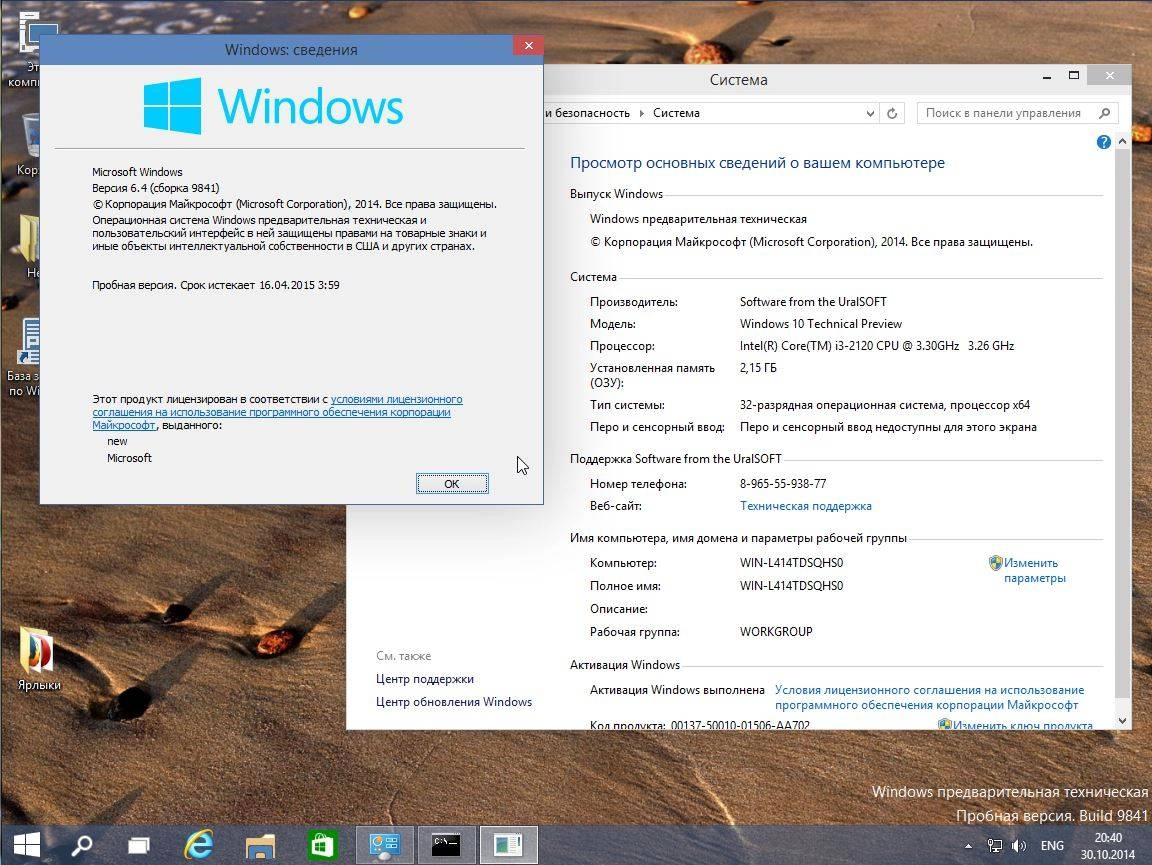Click the System window vertical scrollbar thumb

coord(1122,423)
